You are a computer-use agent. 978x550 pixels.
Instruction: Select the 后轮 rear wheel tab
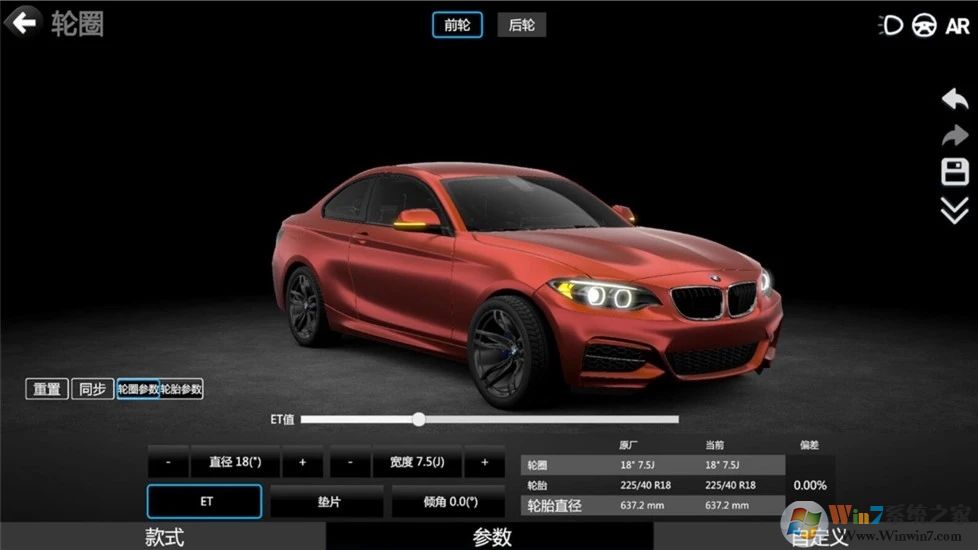point(521,25)
